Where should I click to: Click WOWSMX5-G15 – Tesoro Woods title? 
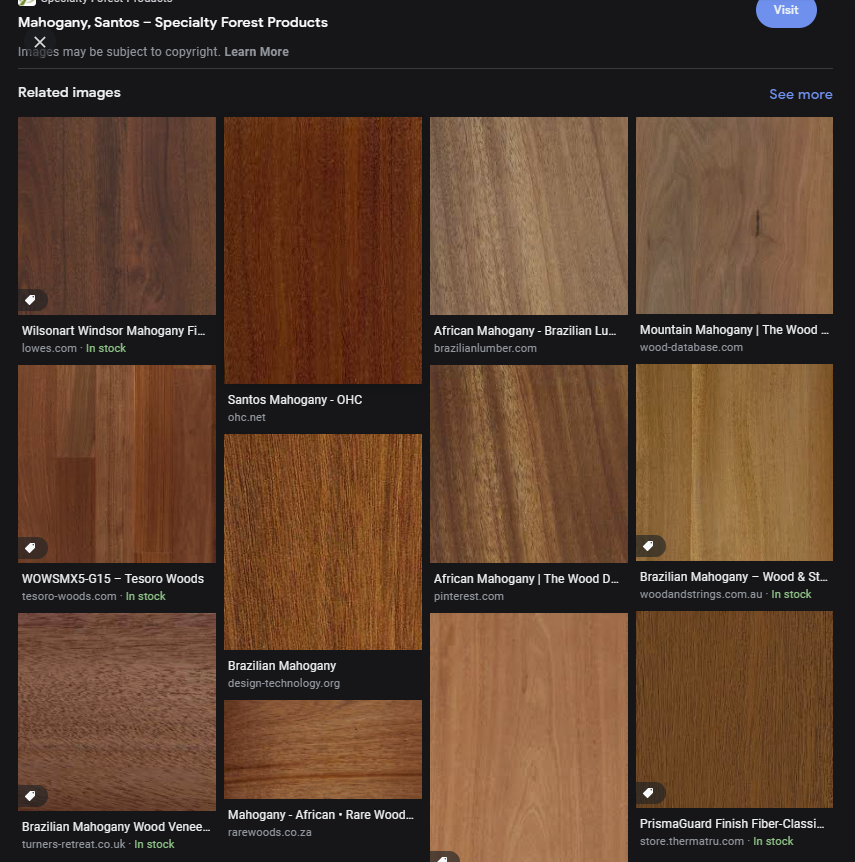[113, 579]
